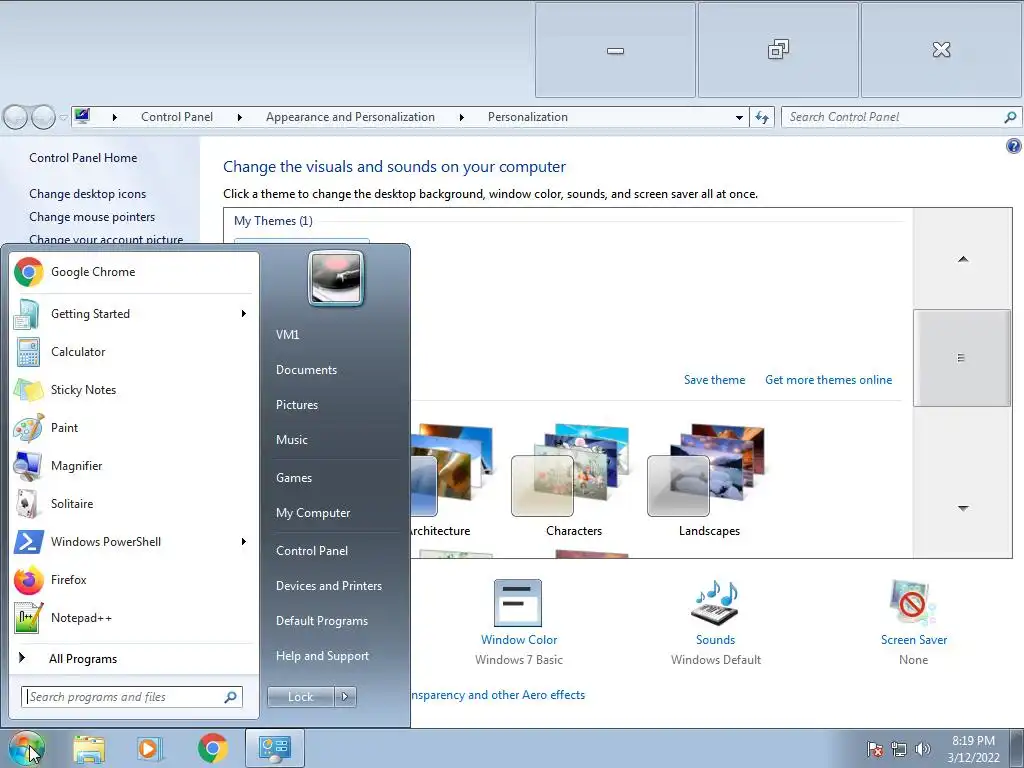Open Window Color settings icon
This screenshot has height=768, width=1024.
pos(518,603)
